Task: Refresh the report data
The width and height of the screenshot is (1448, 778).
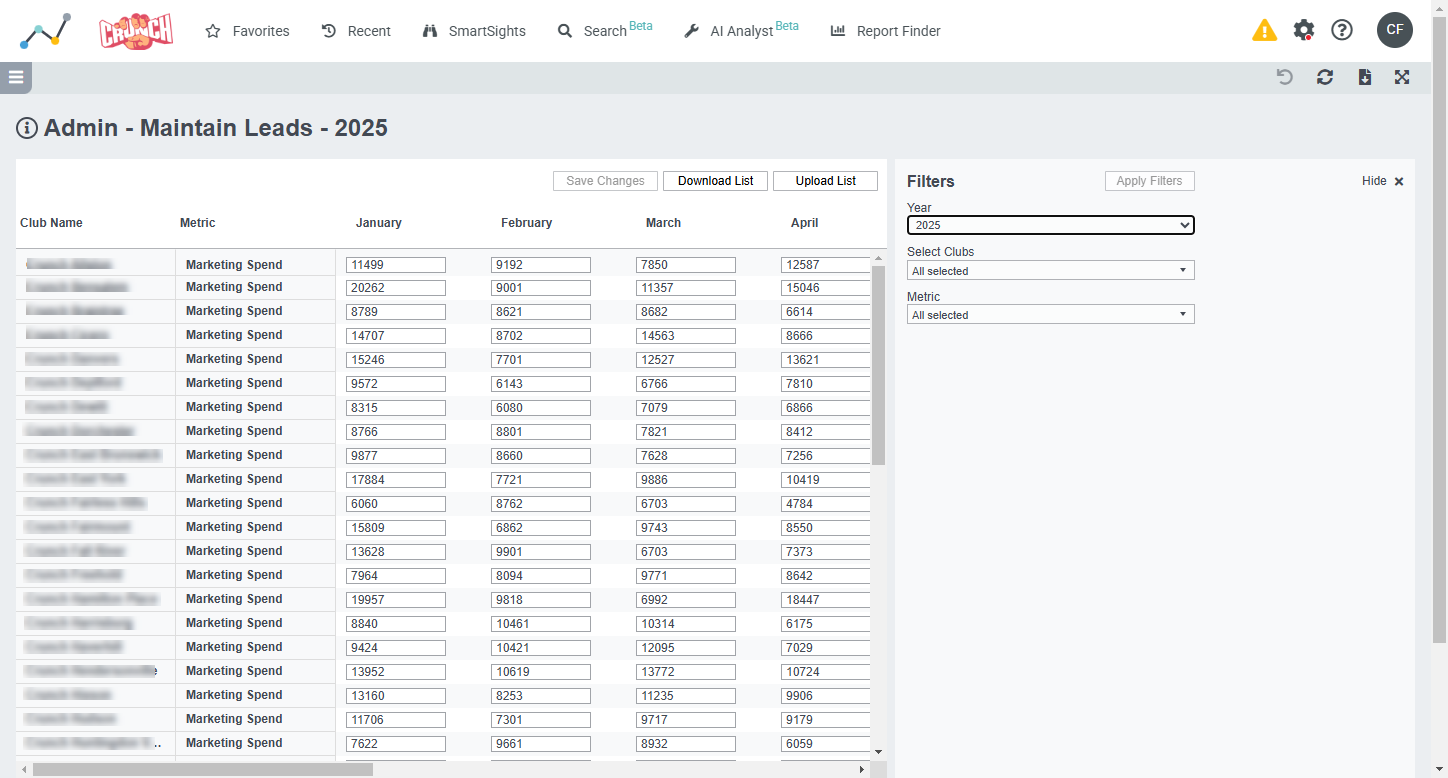Action: (1324, 77)
